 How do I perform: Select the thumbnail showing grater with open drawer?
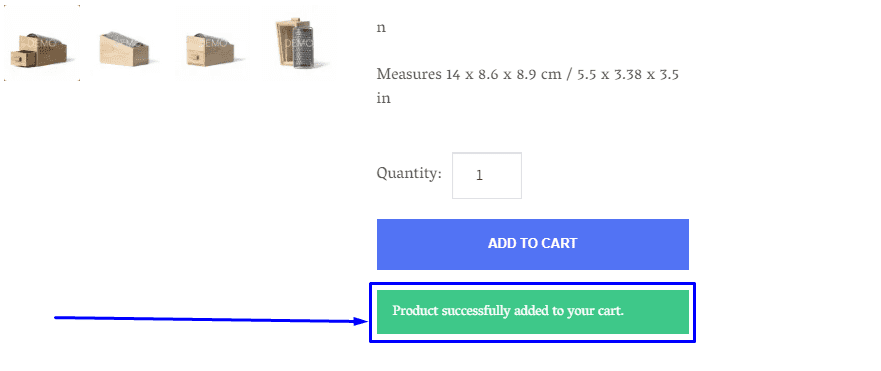pyautogui.click(x=42, y=43)
